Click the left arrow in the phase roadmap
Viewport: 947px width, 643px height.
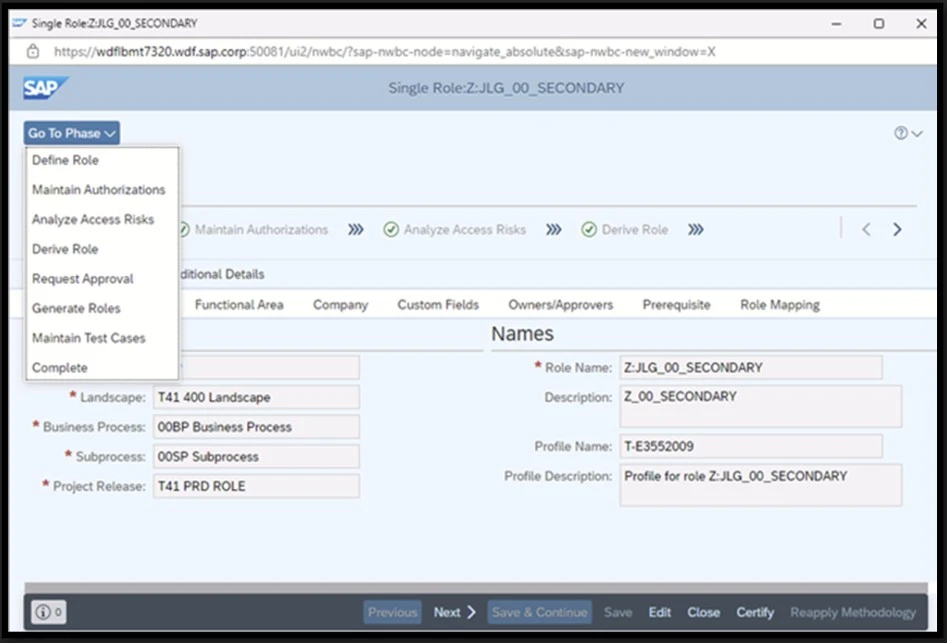pyautogui.click(x=866, y=229)
